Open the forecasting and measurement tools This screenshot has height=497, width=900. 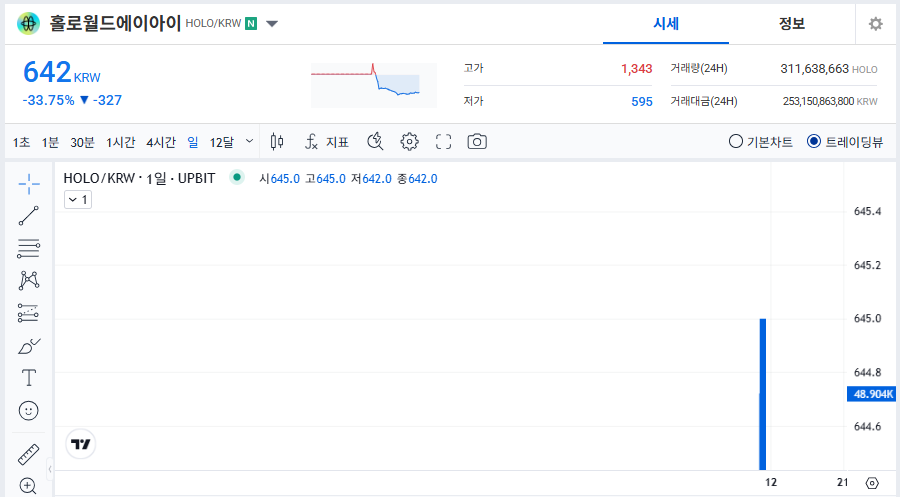29,313
